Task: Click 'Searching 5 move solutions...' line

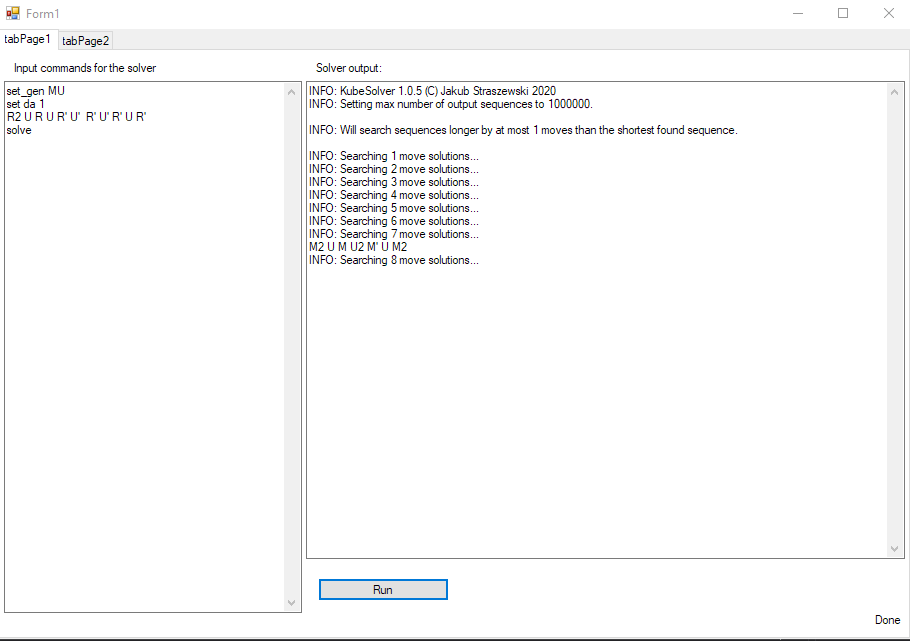Action: 393,208
